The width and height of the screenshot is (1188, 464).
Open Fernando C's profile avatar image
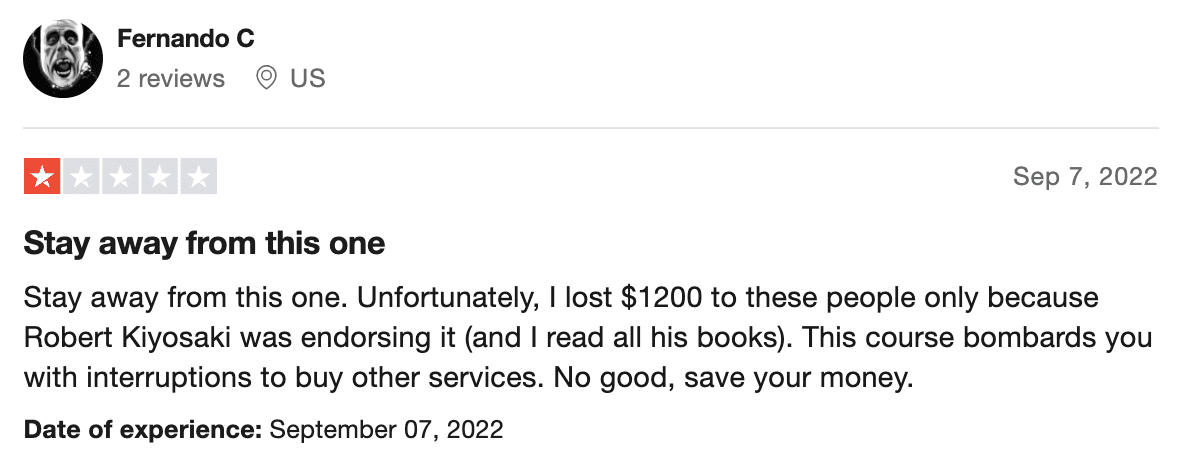pyautogui.click(x=63, y=58)
